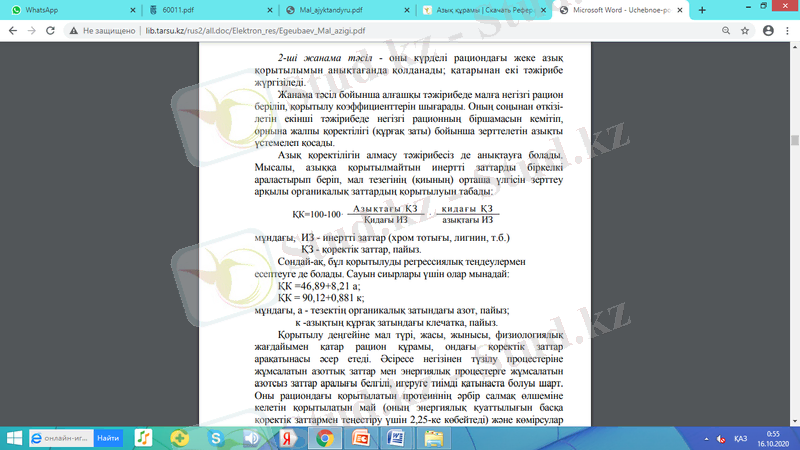
Task: Switch to the 60011.pdf tab
Action: (x=208, y=10)
